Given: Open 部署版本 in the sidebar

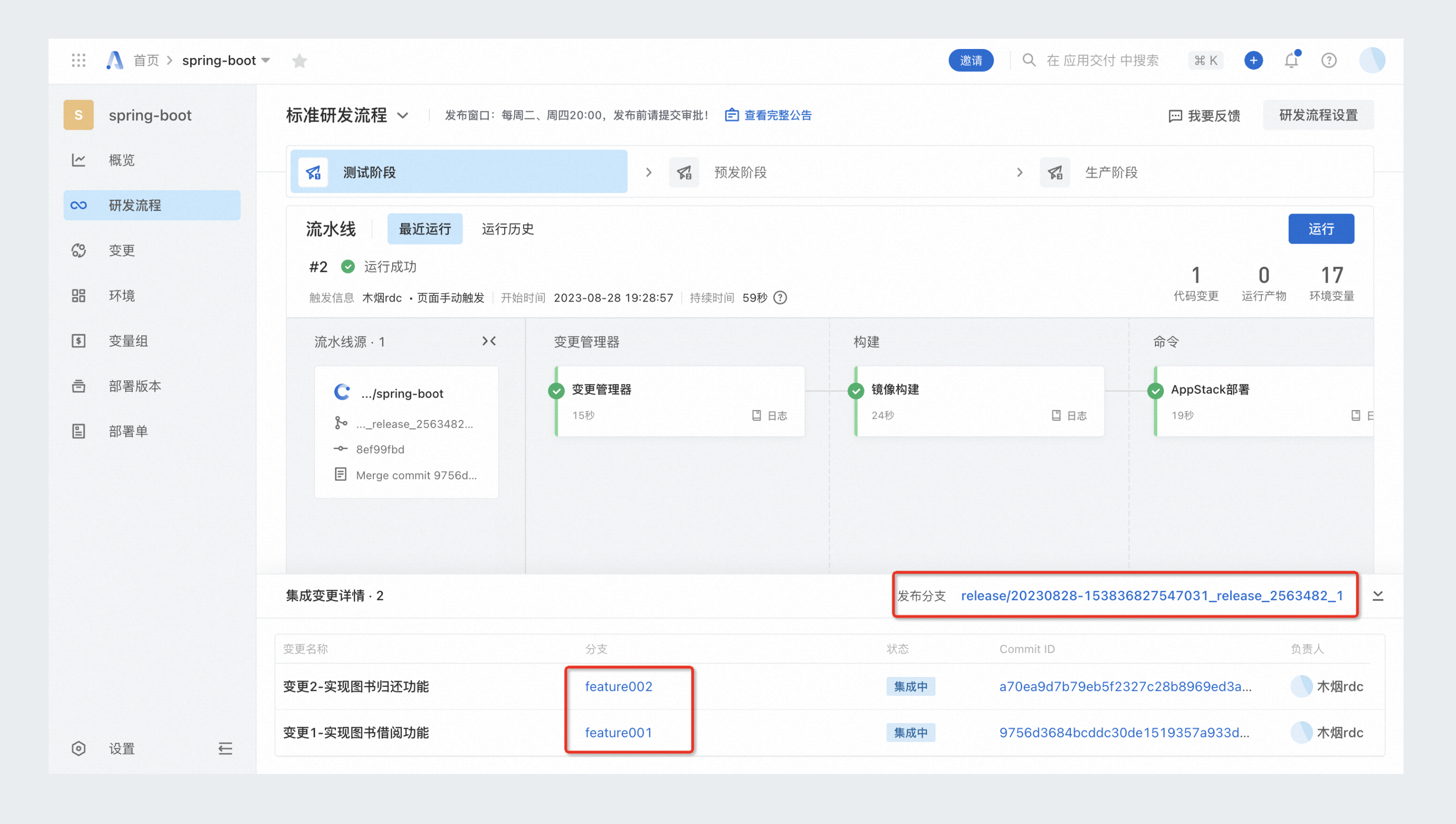Looking at the screenshot, I should point(152,386).
